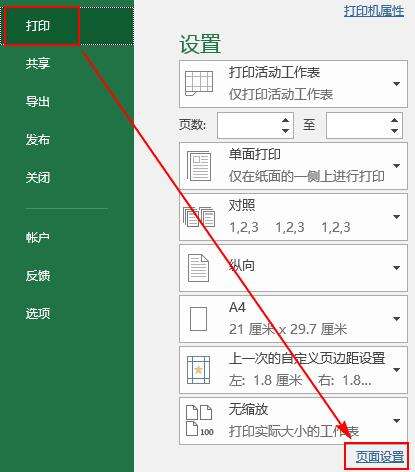
Task: Expand the A4 paper size dropdown arrow
Action: coord(396,319)
